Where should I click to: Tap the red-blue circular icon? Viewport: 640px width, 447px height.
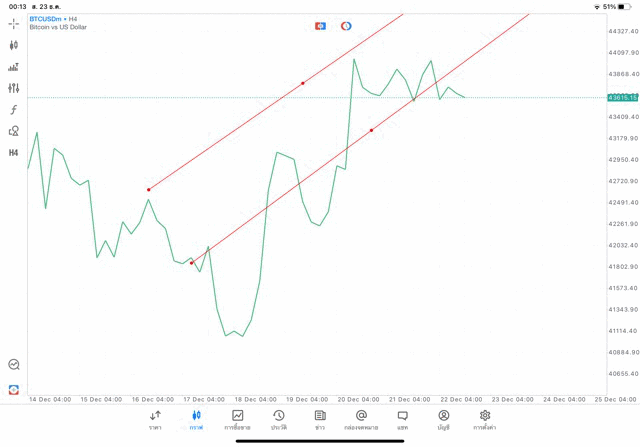(x=346, y=25)
